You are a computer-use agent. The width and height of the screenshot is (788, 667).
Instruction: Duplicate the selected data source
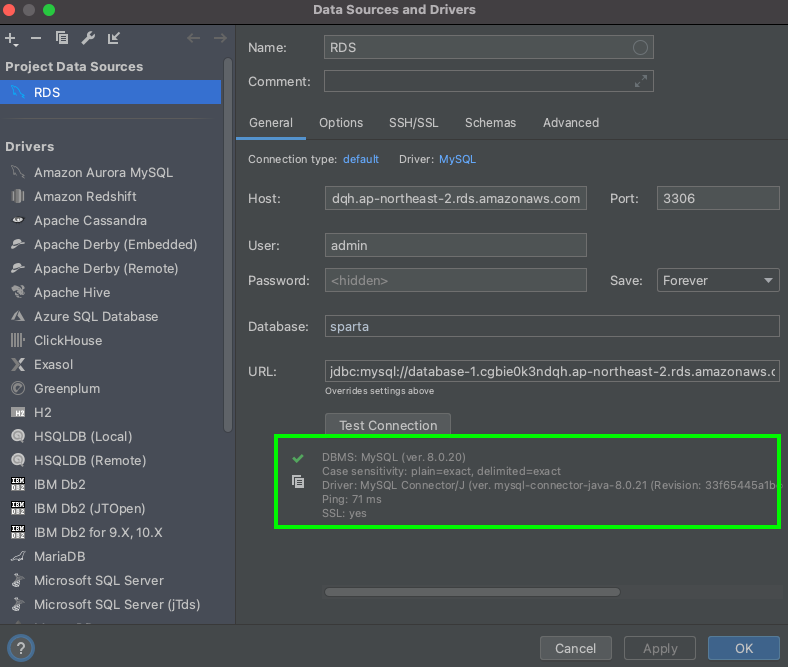pyautogui.click(x=62, y=38)
